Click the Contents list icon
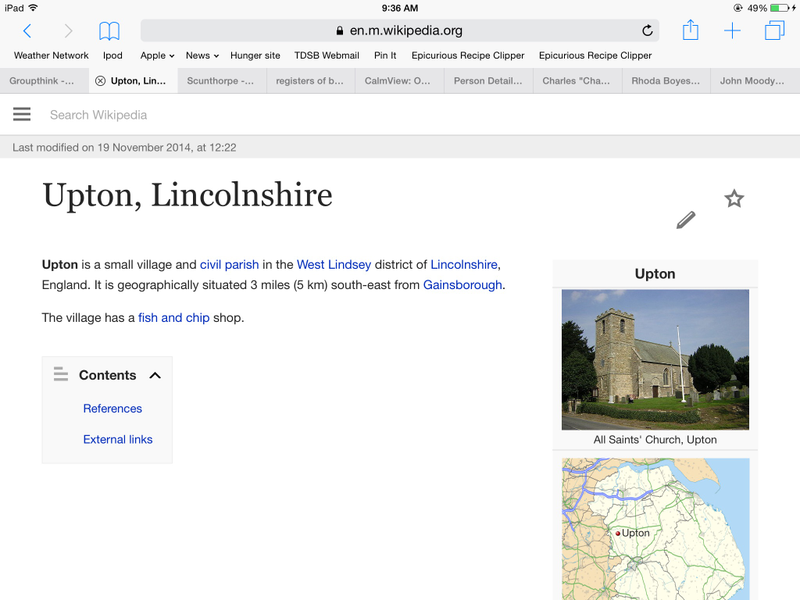This screenshot has width=800, height=600. pos(61,374)
